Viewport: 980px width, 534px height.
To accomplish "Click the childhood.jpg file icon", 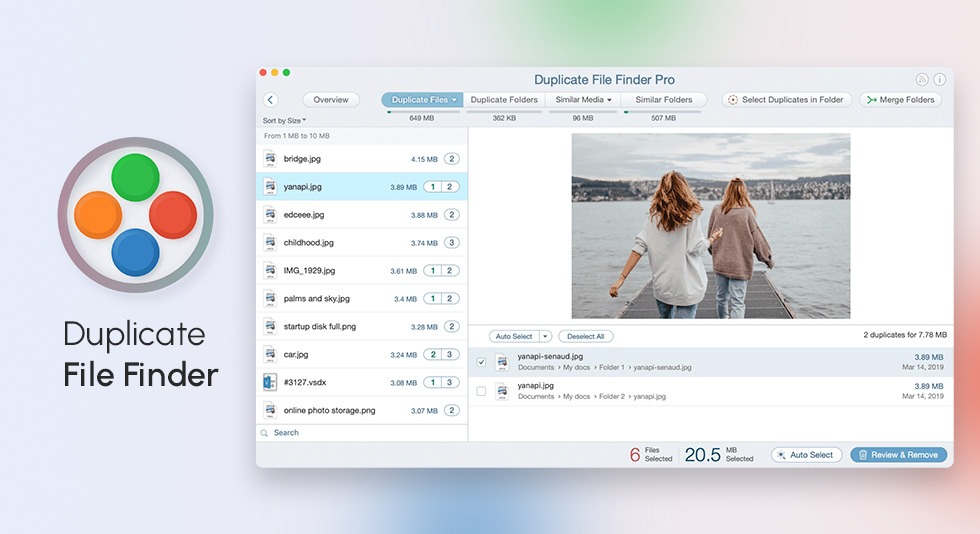I will [270, 243].
